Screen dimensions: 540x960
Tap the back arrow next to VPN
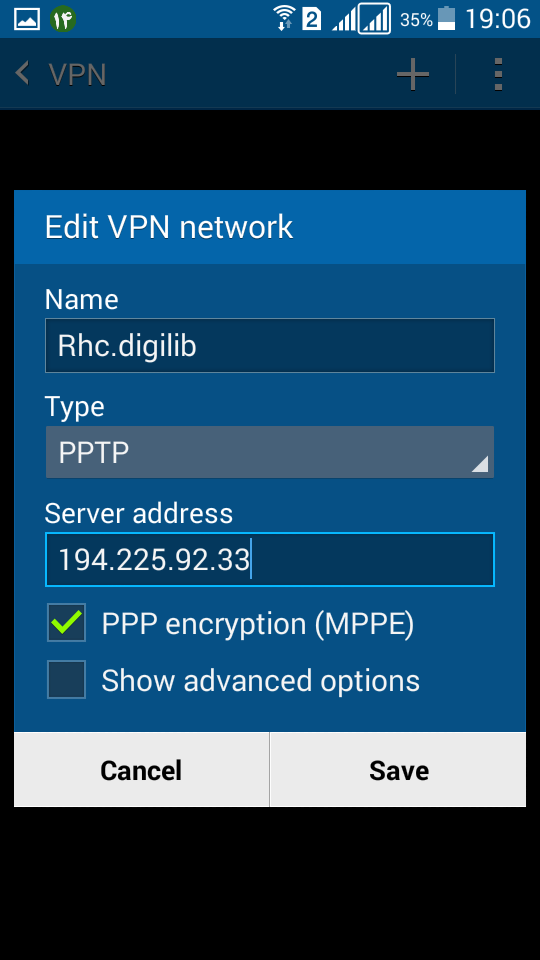click(22, 73)
